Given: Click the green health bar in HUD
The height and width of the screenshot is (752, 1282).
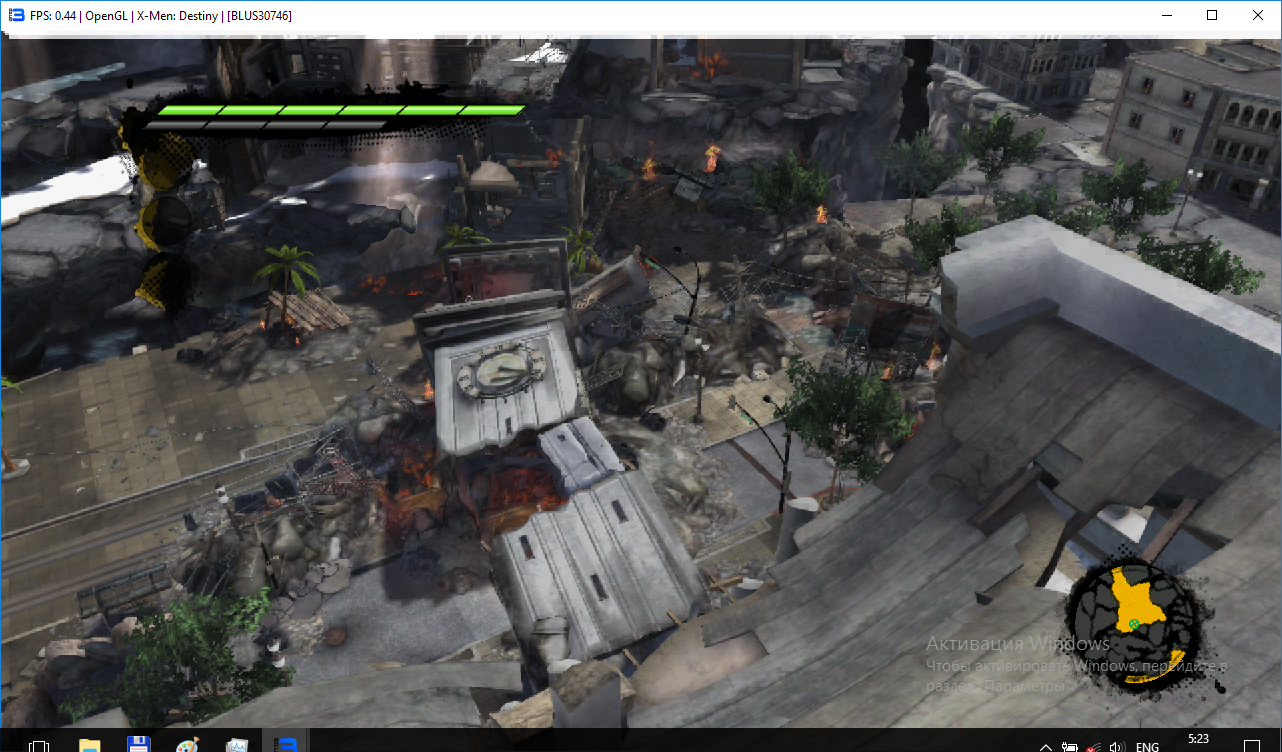Looking at the screenshot, I should [x=340, y=110].
